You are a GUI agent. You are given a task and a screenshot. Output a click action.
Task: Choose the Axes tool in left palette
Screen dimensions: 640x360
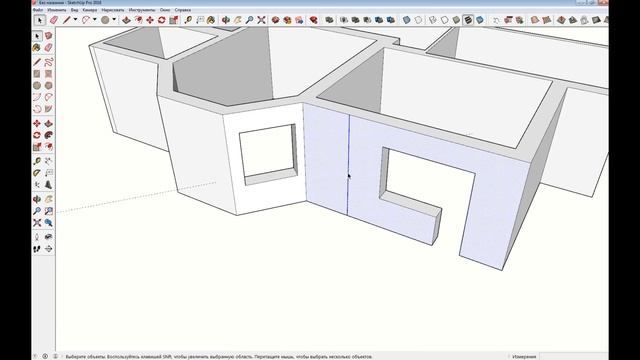click(37, 185)
